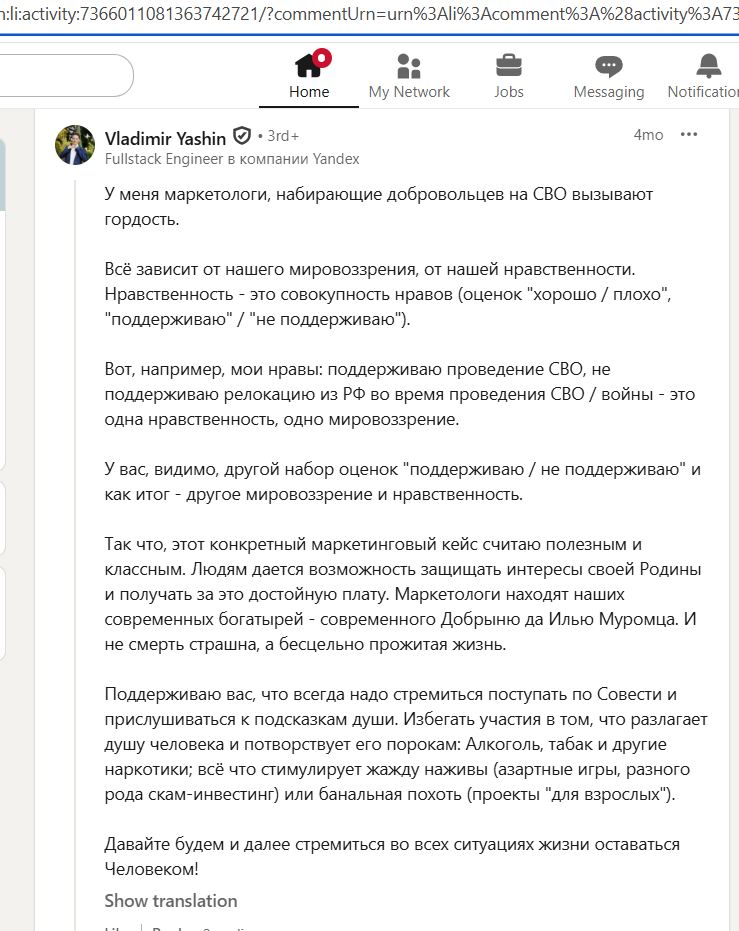This screenshot has height=931, width=739.
Task: Click the Fullstack Engineer headline text
Action: coord(232,159)
